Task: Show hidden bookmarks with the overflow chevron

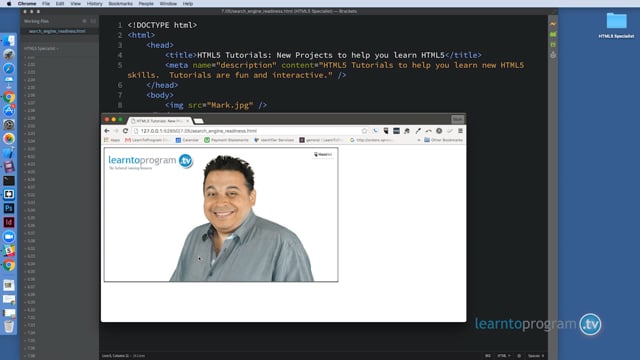Action: [x=418, y=140]
